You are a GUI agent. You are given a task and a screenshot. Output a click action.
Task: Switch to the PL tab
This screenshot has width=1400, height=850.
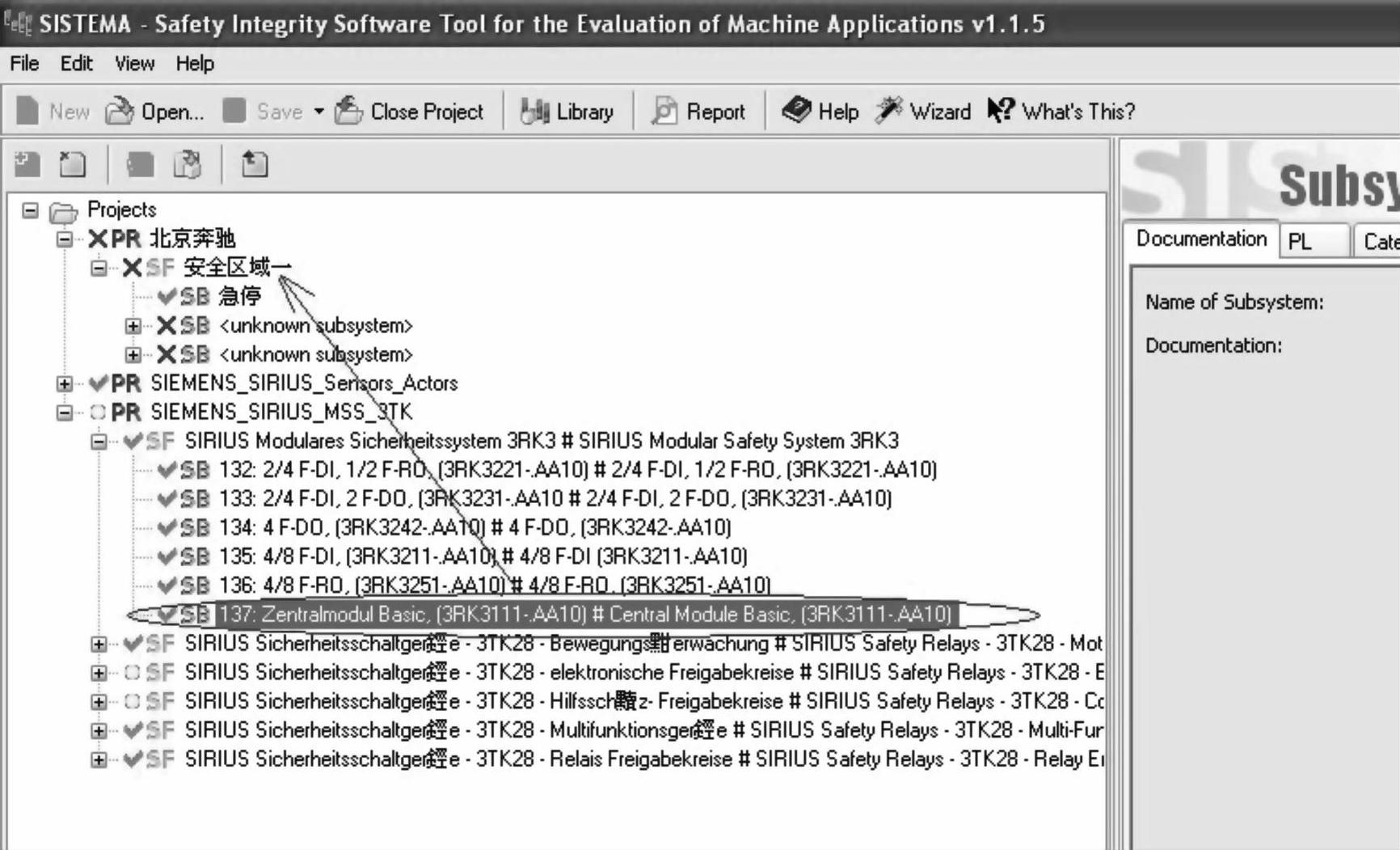coord(1314,241)
